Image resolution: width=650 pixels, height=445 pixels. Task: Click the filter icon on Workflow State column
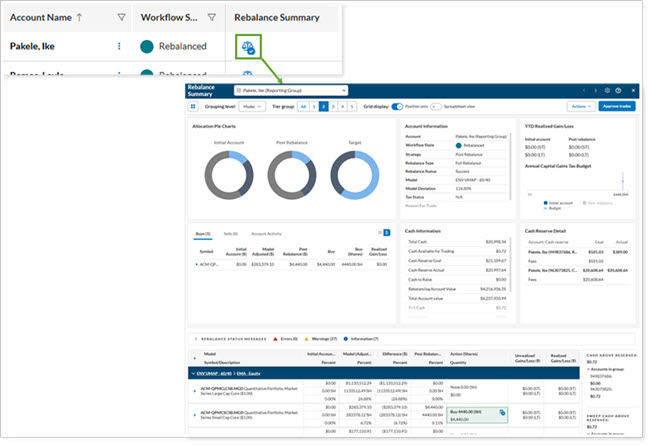(x=211, y=17)
